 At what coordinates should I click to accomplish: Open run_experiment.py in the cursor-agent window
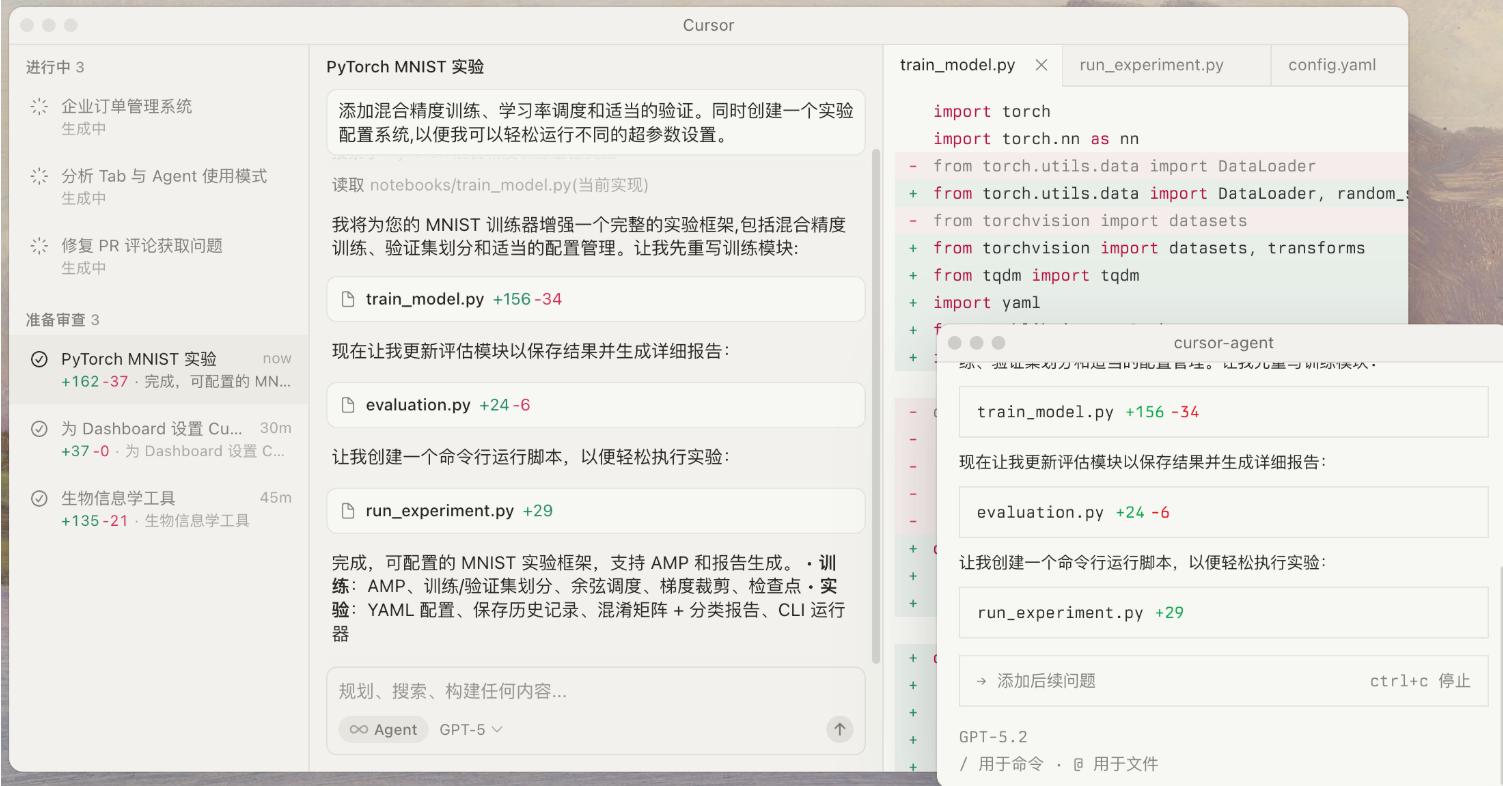pyautogui.click(x=1223, y=613)
